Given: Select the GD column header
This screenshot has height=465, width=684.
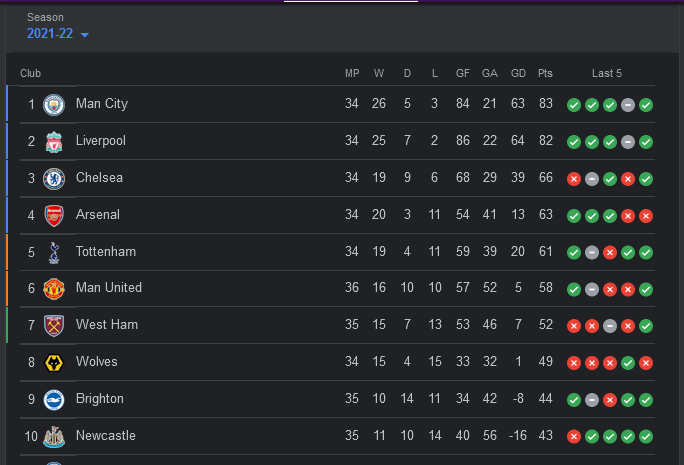Looking at the screenshot, I should (518, 73).
